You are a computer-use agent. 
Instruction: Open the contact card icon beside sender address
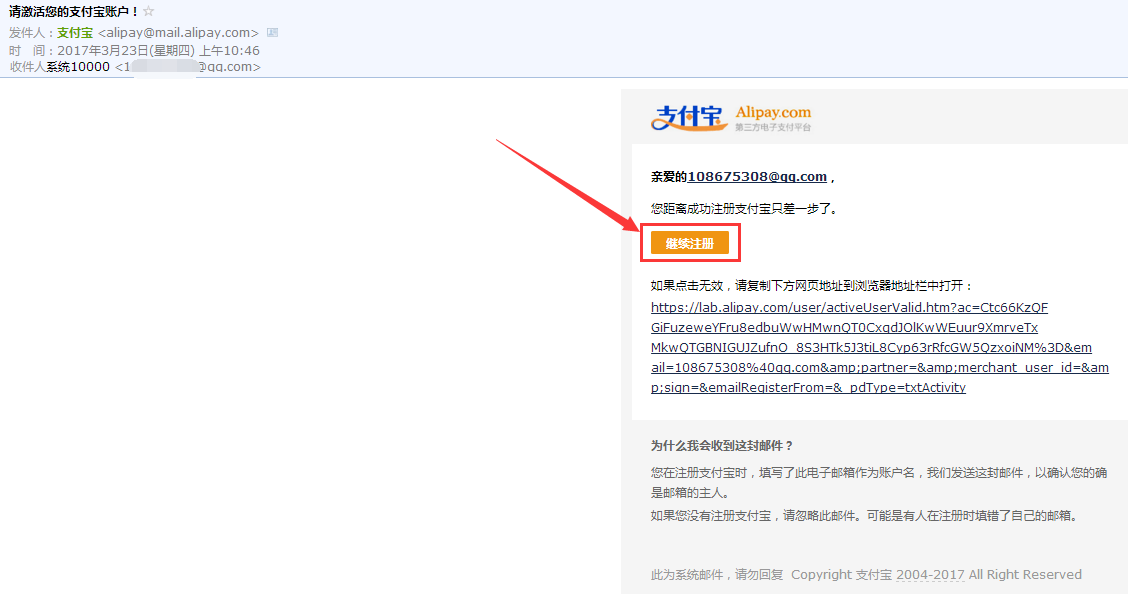[272, 33]
